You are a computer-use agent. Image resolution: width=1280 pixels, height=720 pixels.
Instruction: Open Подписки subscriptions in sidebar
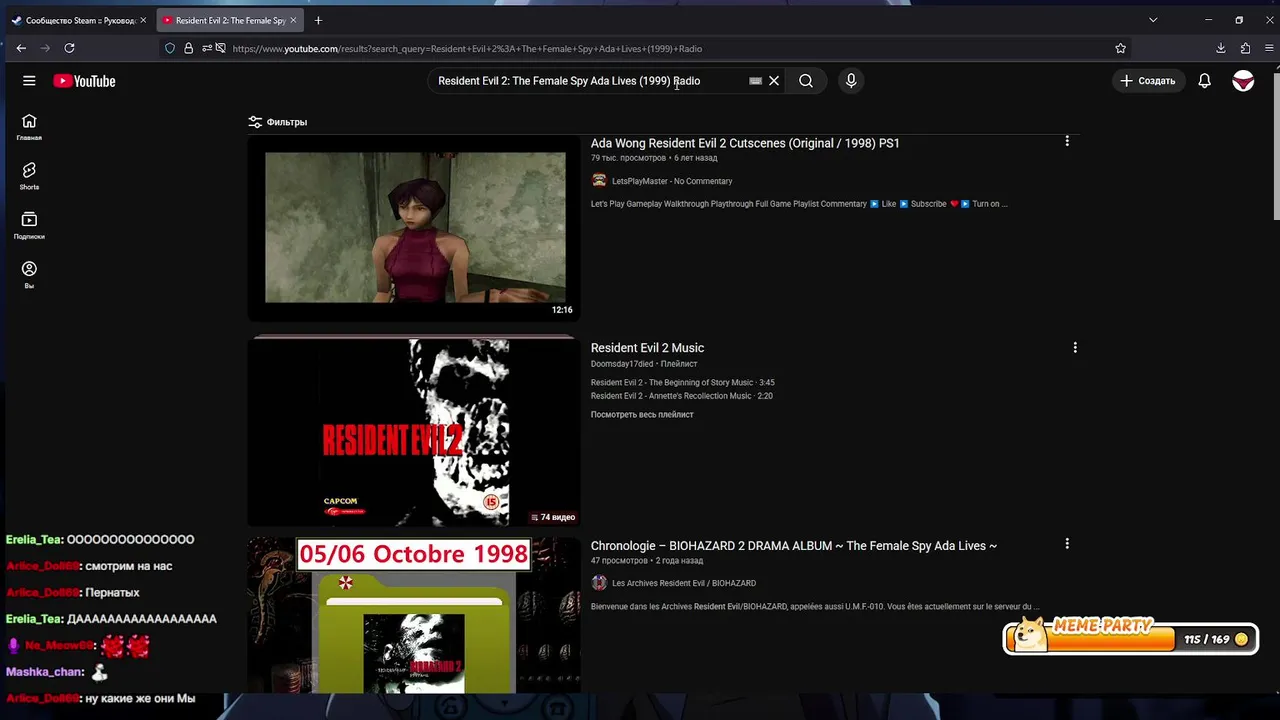pyautogui.click(x=29, y=226)
